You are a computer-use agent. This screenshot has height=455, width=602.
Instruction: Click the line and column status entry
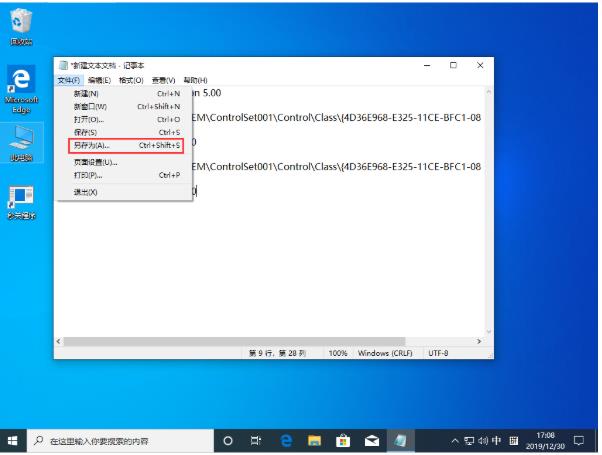[277, 353]
